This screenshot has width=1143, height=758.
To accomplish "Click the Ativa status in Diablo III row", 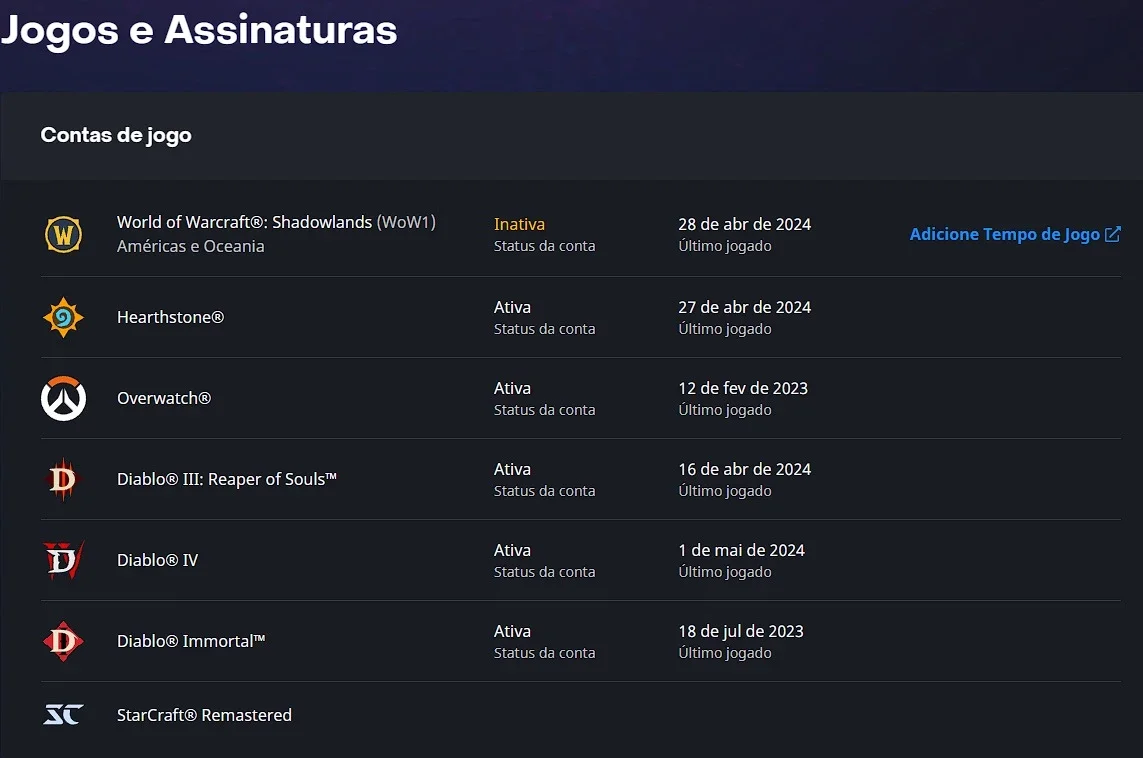I will pyautogui.click(x=512, y=469).
